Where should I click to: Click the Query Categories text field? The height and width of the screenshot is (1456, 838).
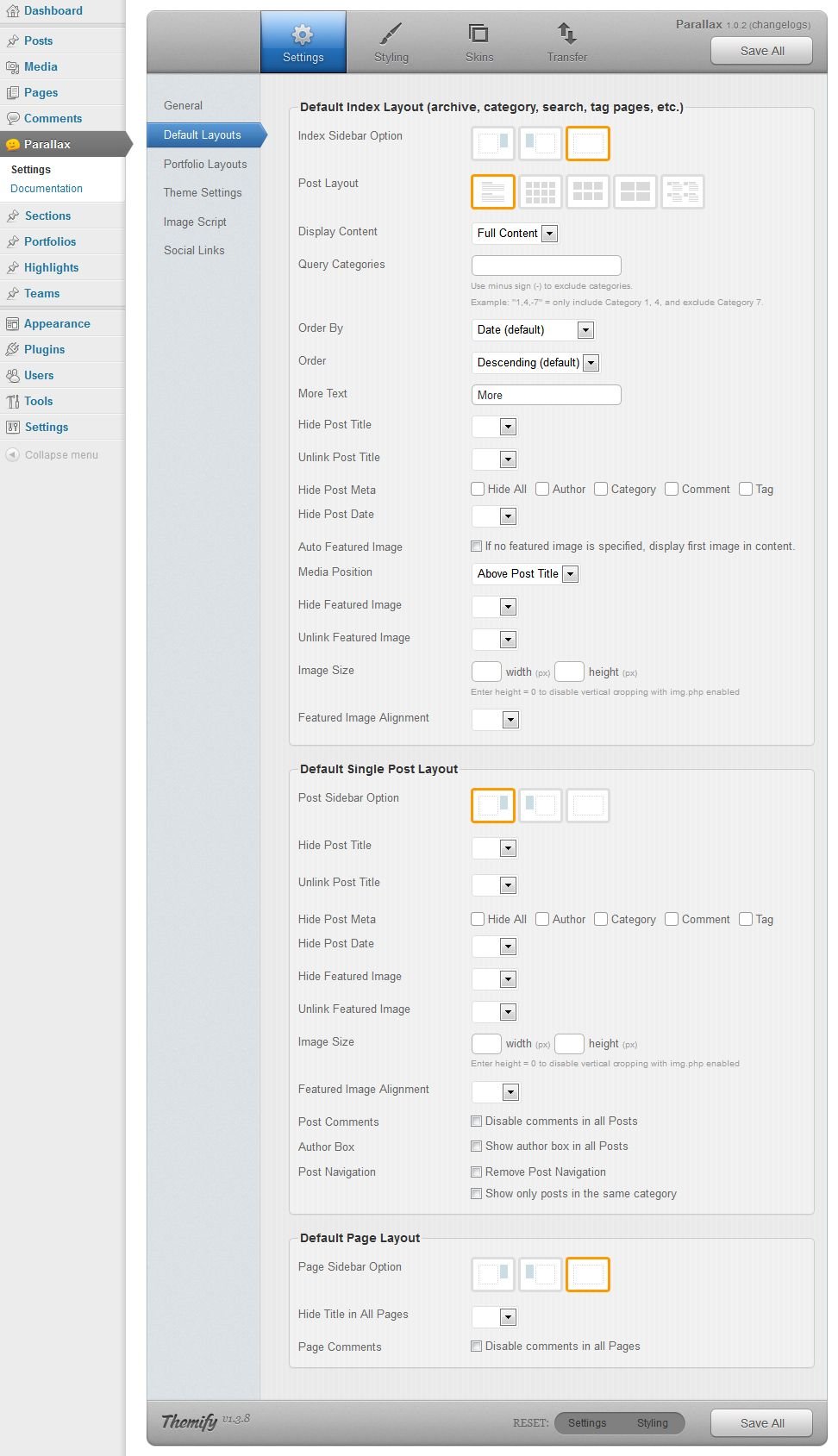click(546, 265)
